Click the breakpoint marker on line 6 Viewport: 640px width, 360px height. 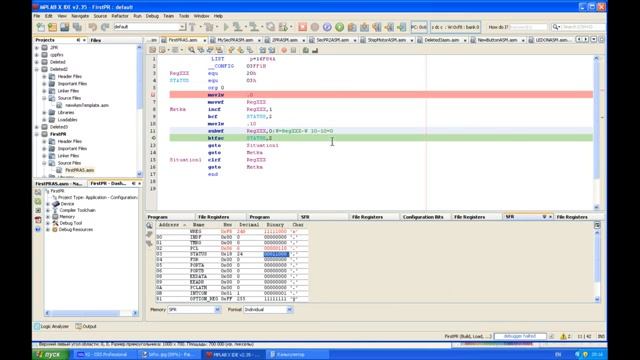[x=153, y=95]
